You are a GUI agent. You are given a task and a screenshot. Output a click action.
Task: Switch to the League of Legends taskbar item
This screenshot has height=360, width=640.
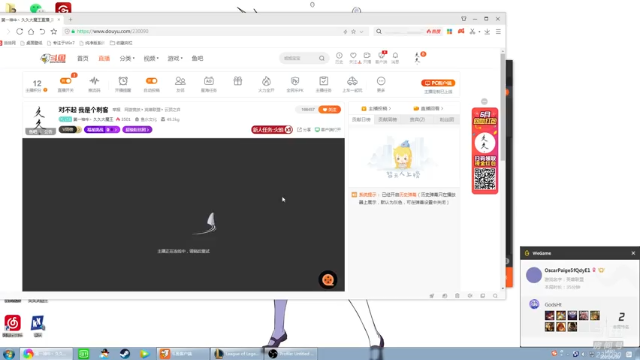point(237,354)
